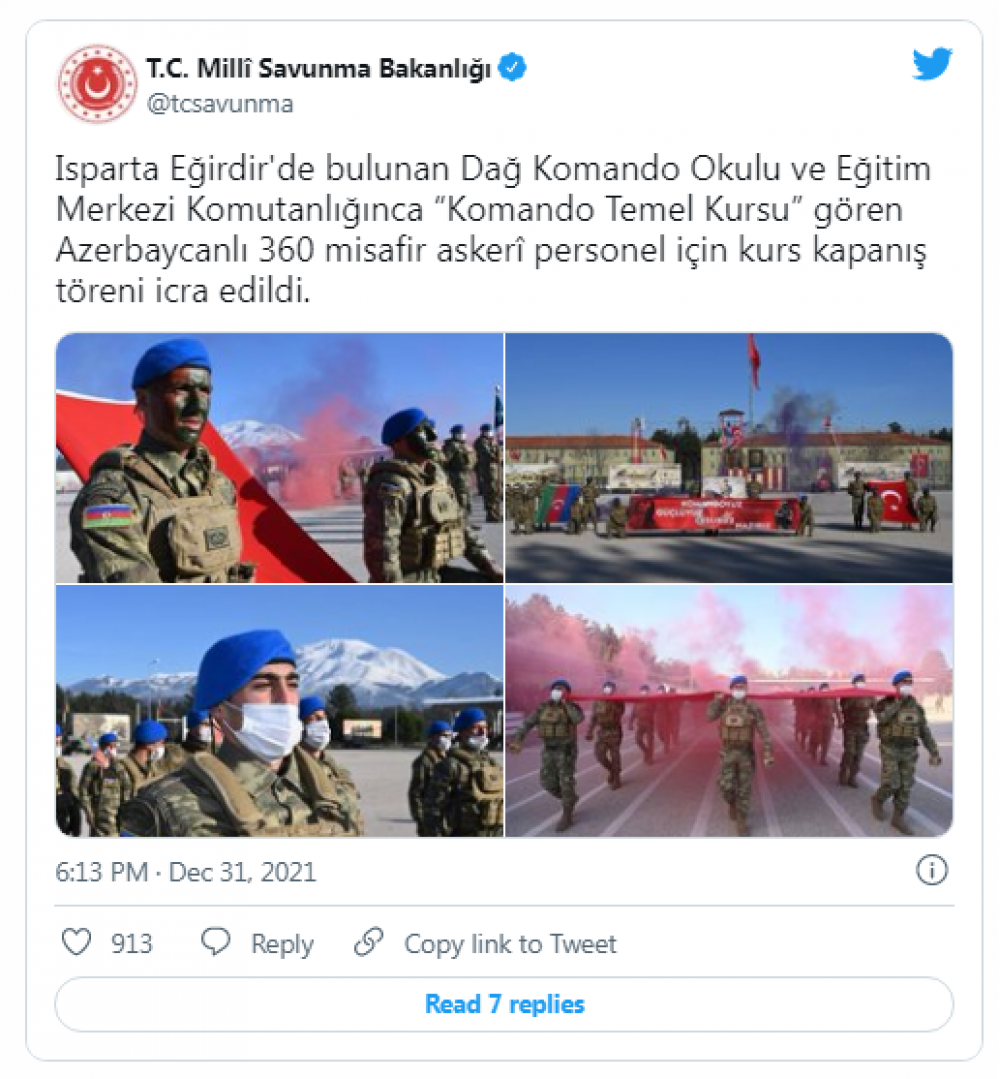Open photo of camouflaged soldier with Azerbaijan patch
This screenshot has height=1079, width=1000.
tap(279, 458)
